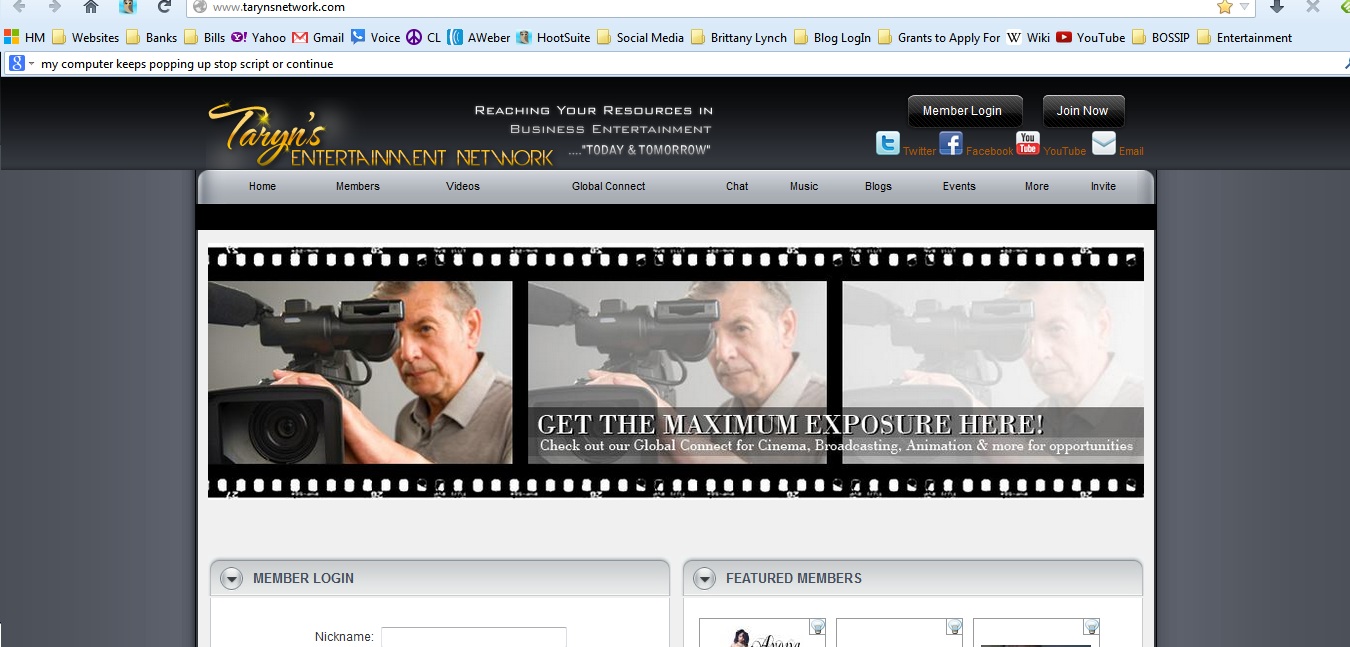Reload the page with refresh icon

pyautogui.click(x=164, y=7)
